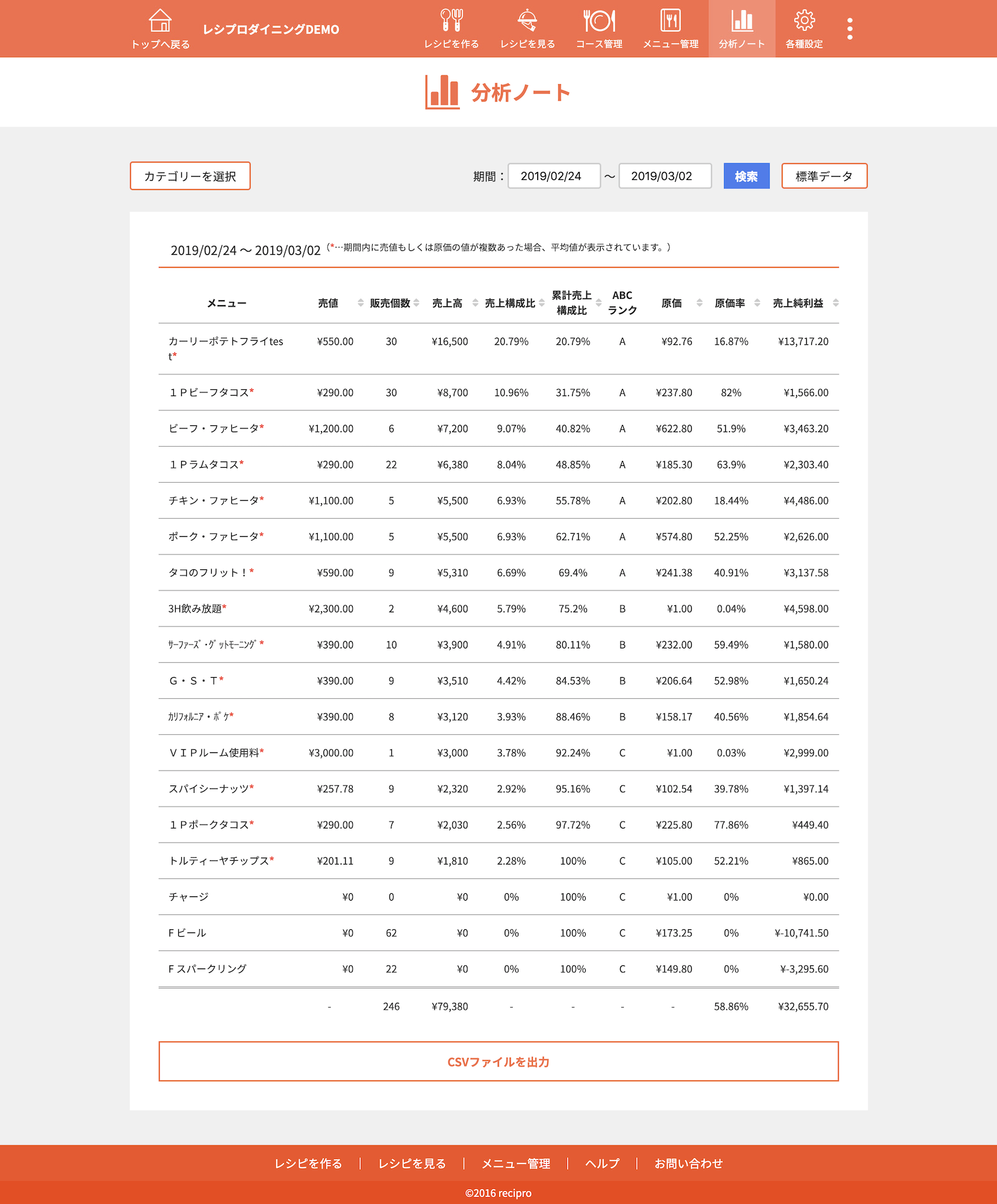Sort by 販売個数 column arrows

[x=416, y=303]
